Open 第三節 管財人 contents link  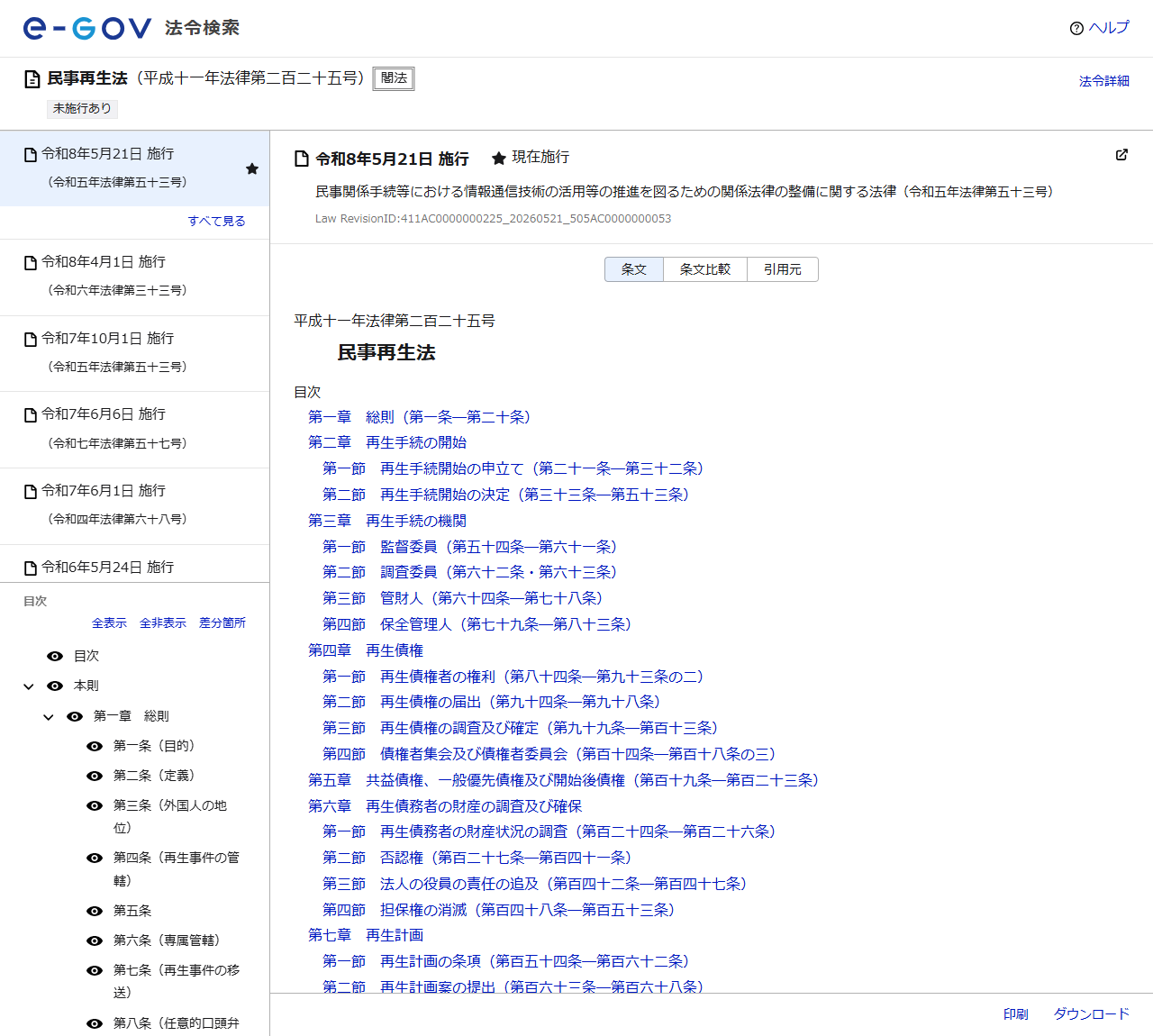(462, 598)
